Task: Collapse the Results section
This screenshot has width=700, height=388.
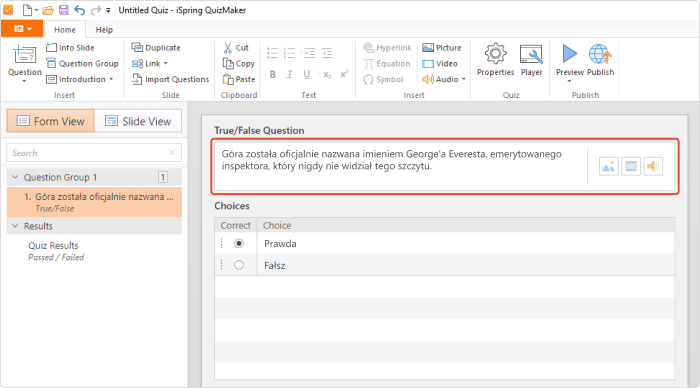Action: (15, 226)
